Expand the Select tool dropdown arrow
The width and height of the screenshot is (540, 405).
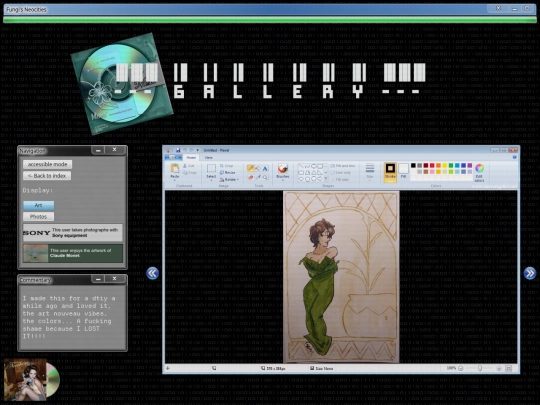(x=211, y=180)
